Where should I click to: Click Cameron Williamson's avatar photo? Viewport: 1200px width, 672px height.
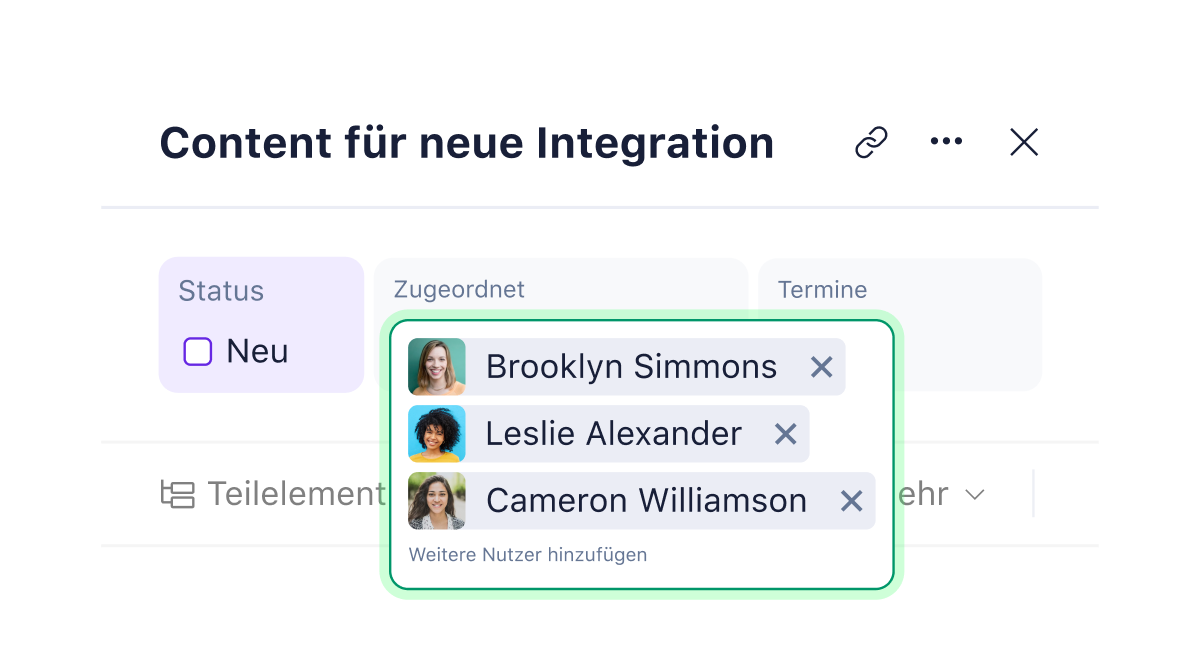tap(437, 501)
